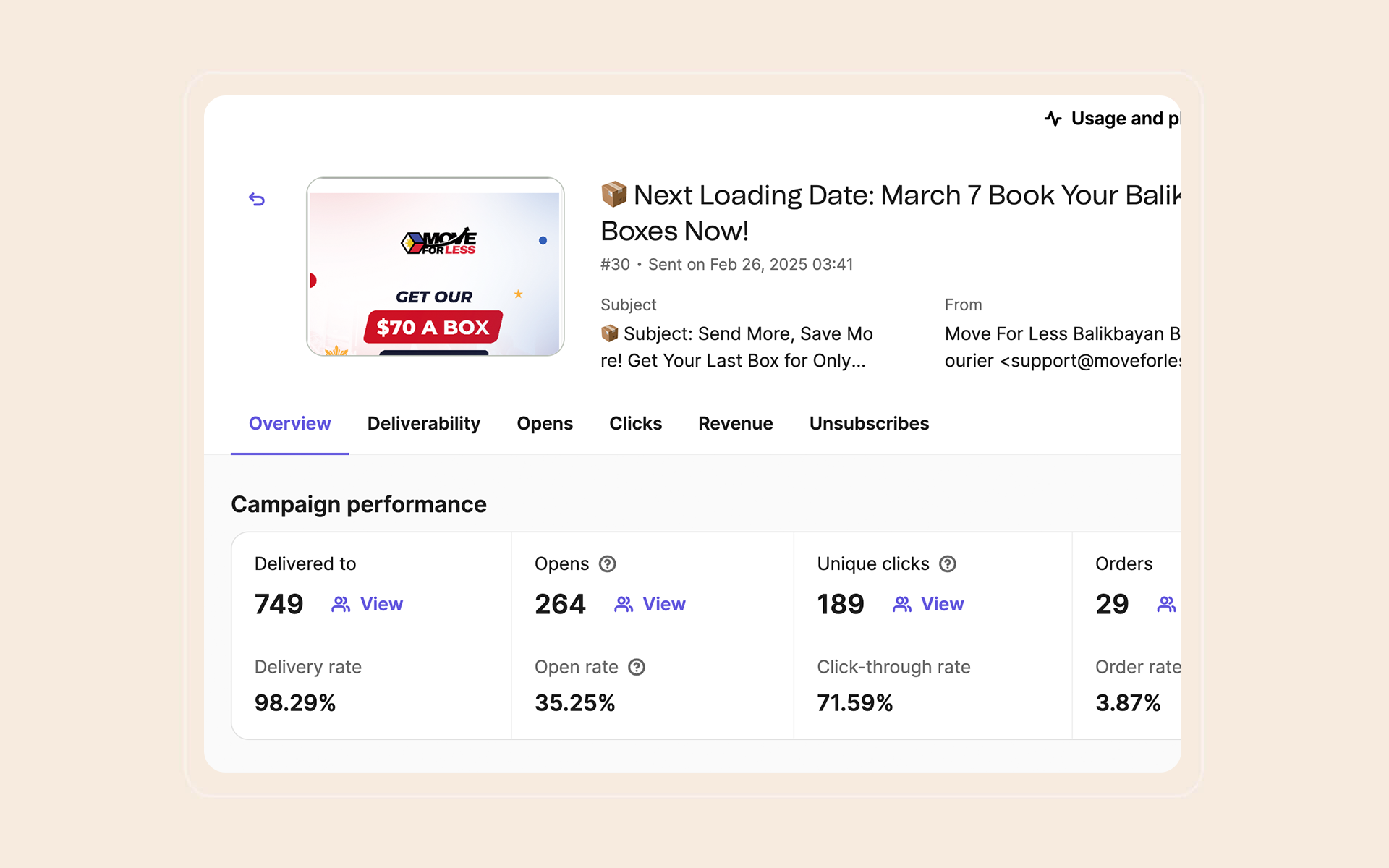Select the Overview tab
Image resolution: width=1389 pixels, height=868 pixels.
pos(289,423)
